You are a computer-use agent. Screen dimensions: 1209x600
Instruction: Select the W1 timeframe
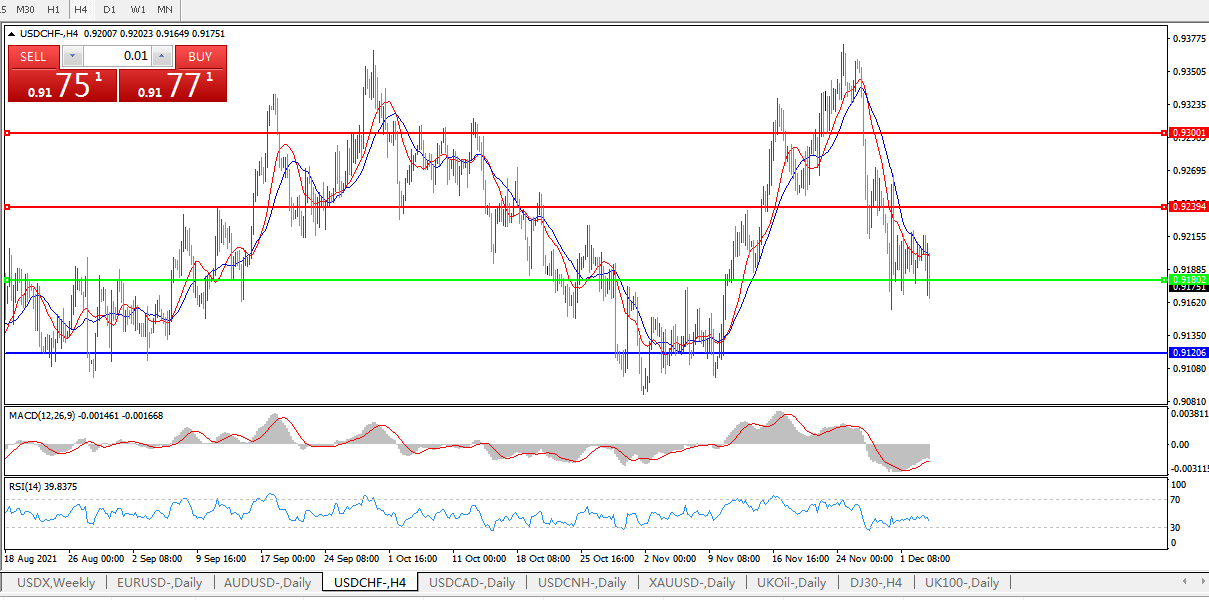coord(137,9)
